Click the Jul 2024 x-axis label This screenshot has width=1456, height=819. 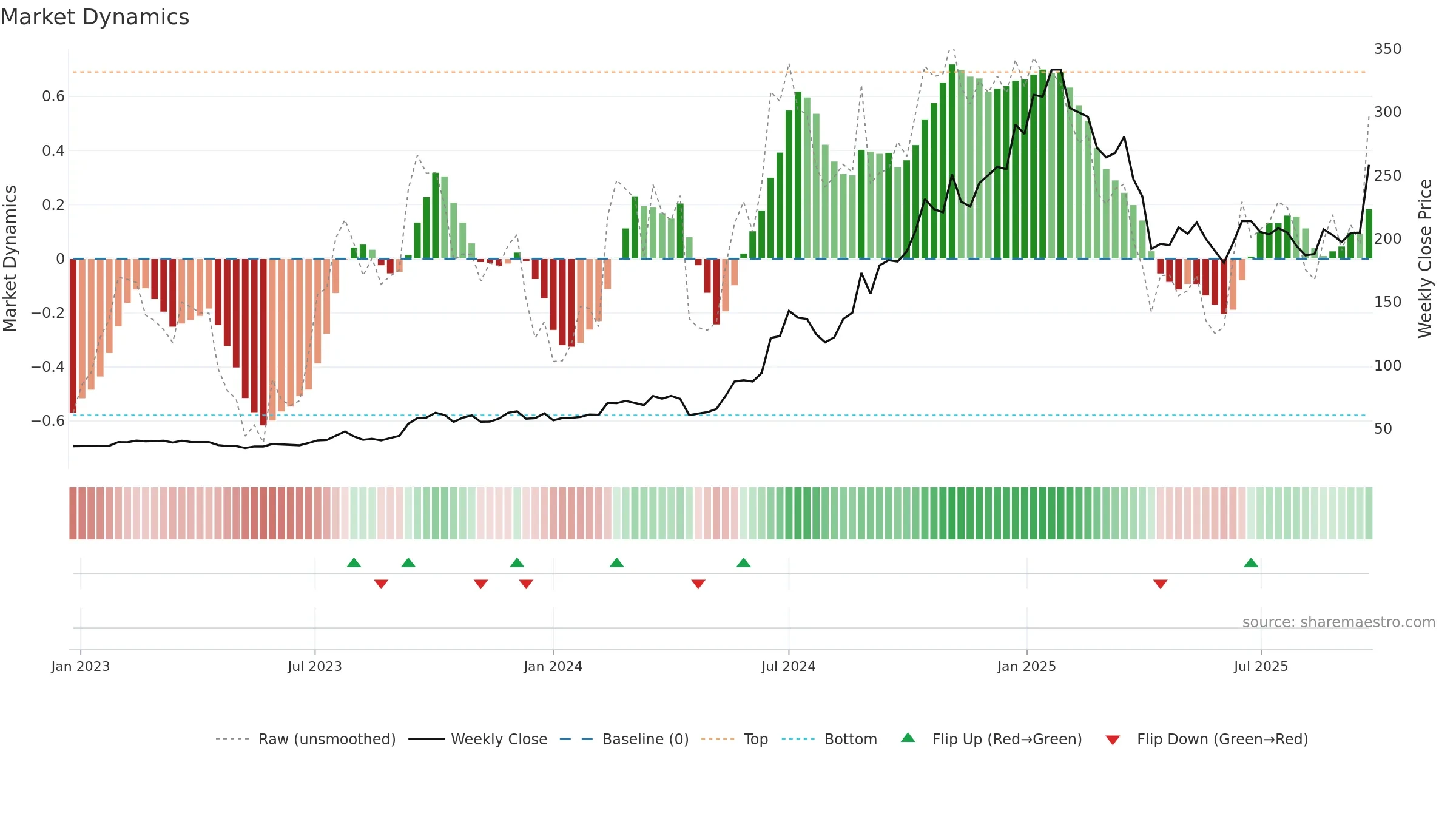[789, 666]
